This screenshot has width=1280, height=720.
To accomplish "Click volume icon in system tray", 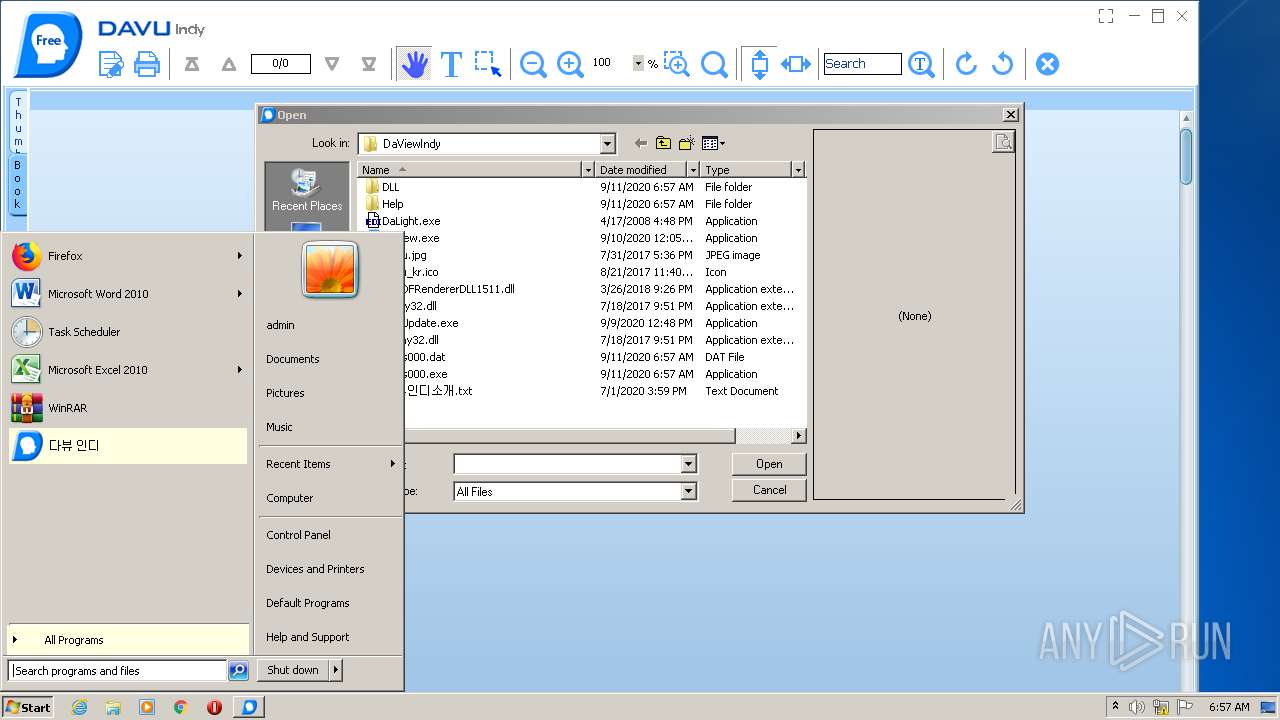I will pyautogui.click(x=1136, y=707).
